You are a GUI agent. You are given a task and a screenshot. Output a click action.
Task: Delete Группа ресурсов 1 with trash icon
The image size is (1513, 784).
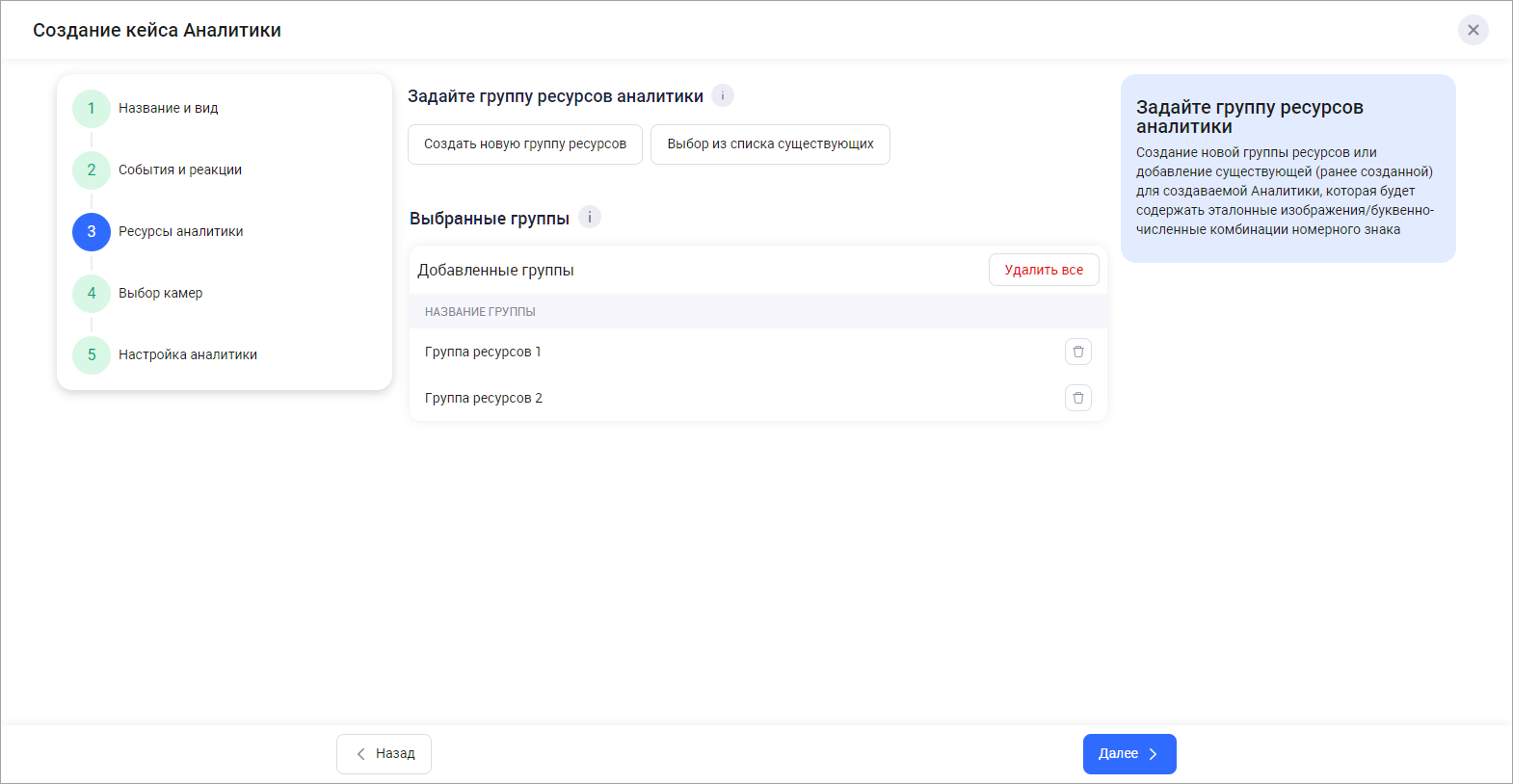(1077, 352)
